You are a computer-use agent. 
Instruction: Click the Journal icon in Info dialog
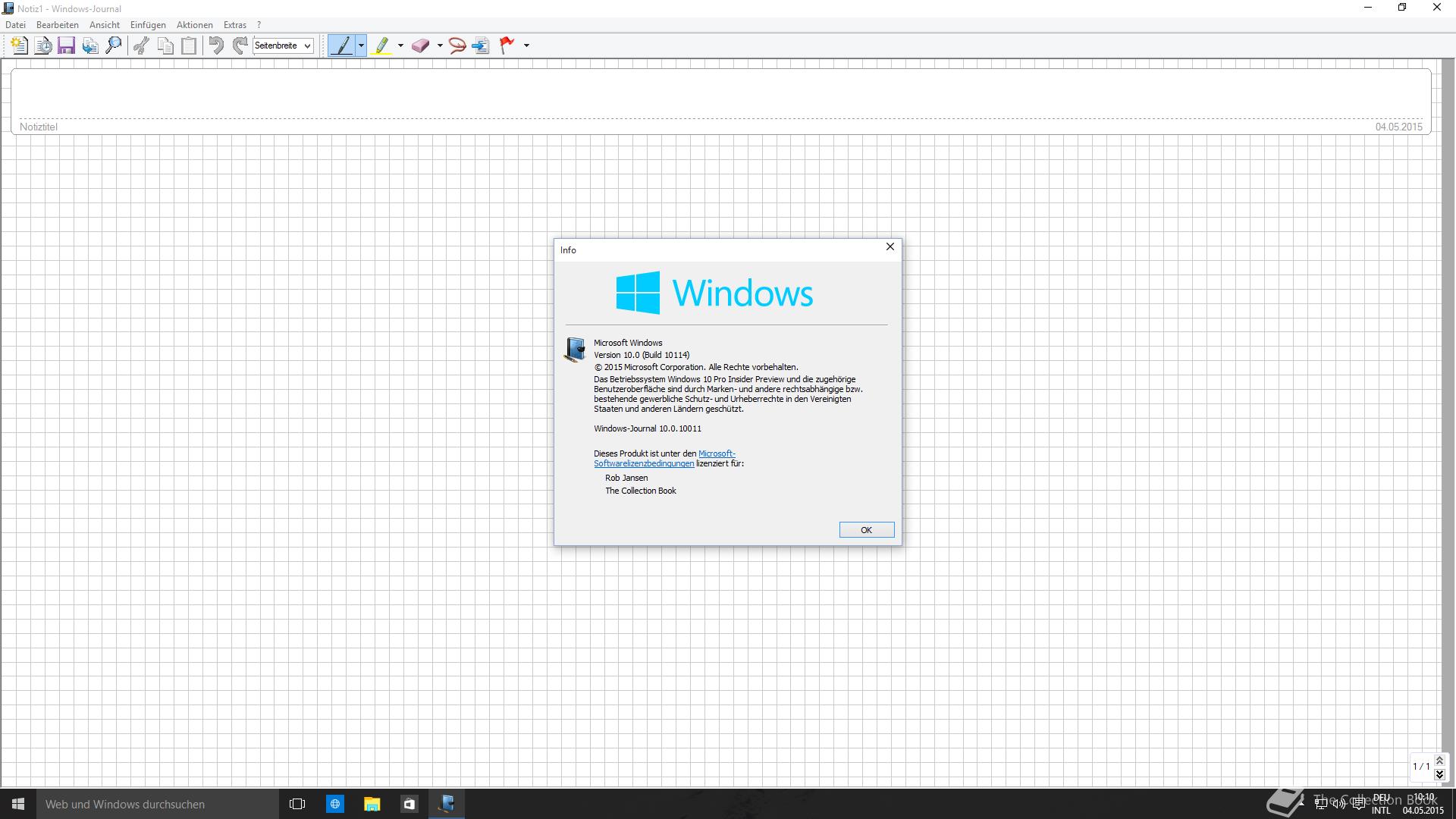click(x=575, y=350)
